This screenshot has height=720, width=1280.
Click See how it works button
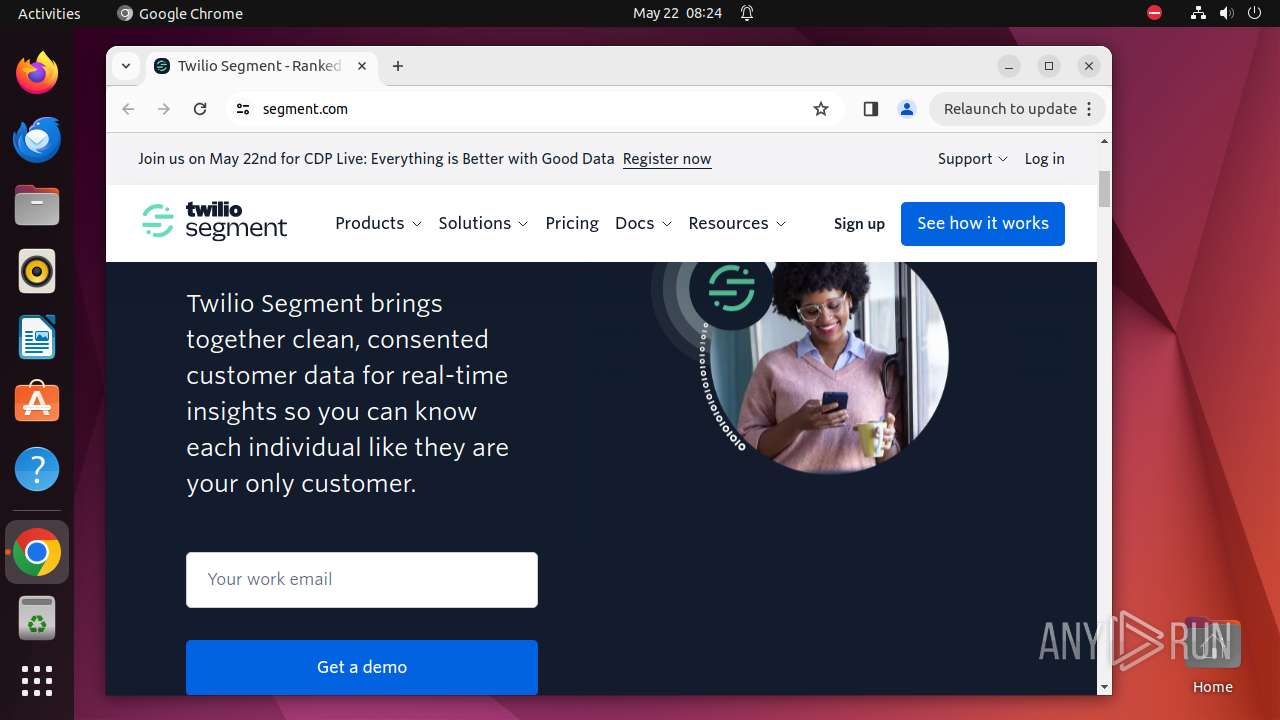983,224
